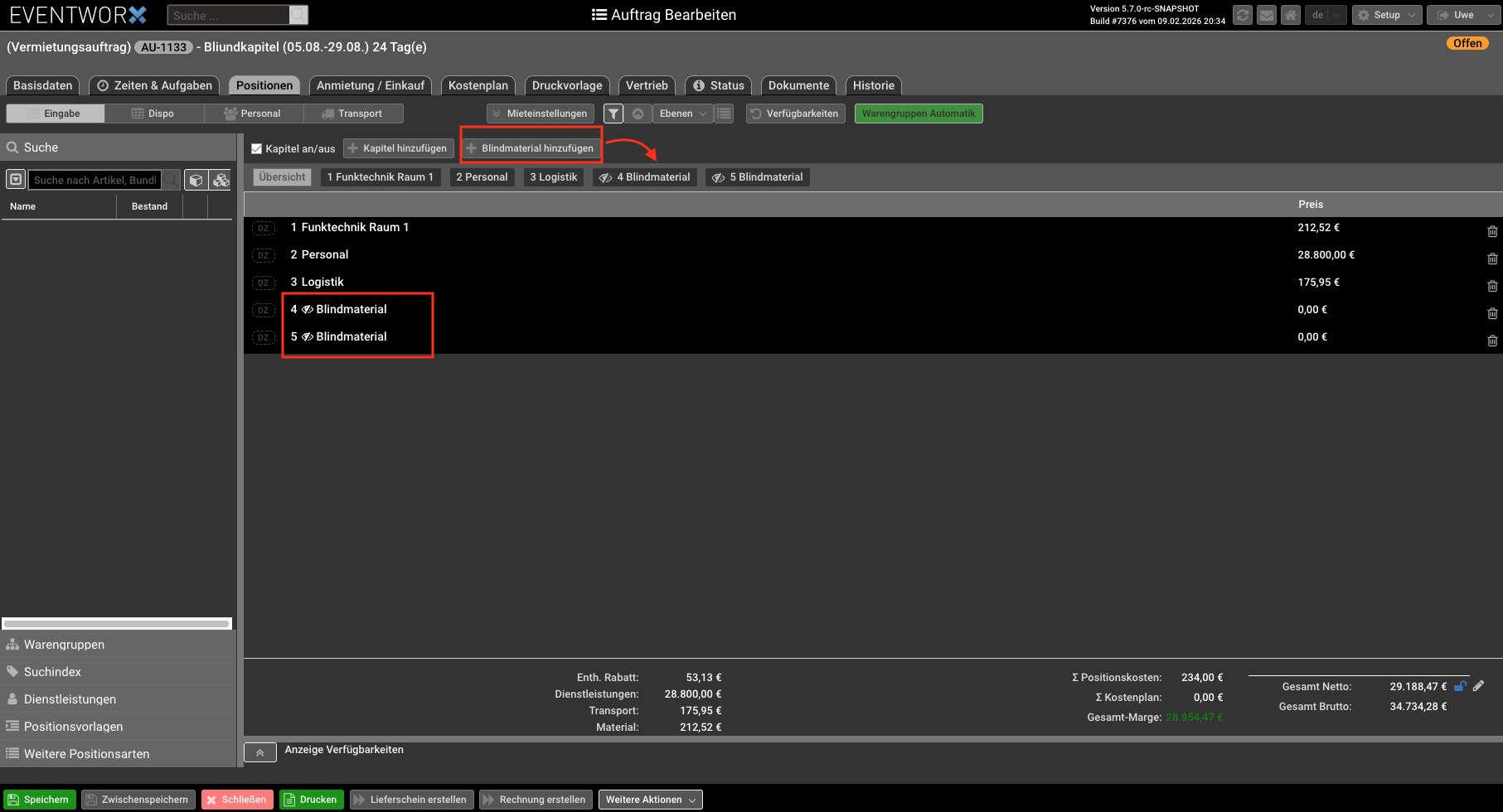Open the mail envelope icon in header
The image size is (1503, 812).
pyautogui.click(x=1266, y=15)
